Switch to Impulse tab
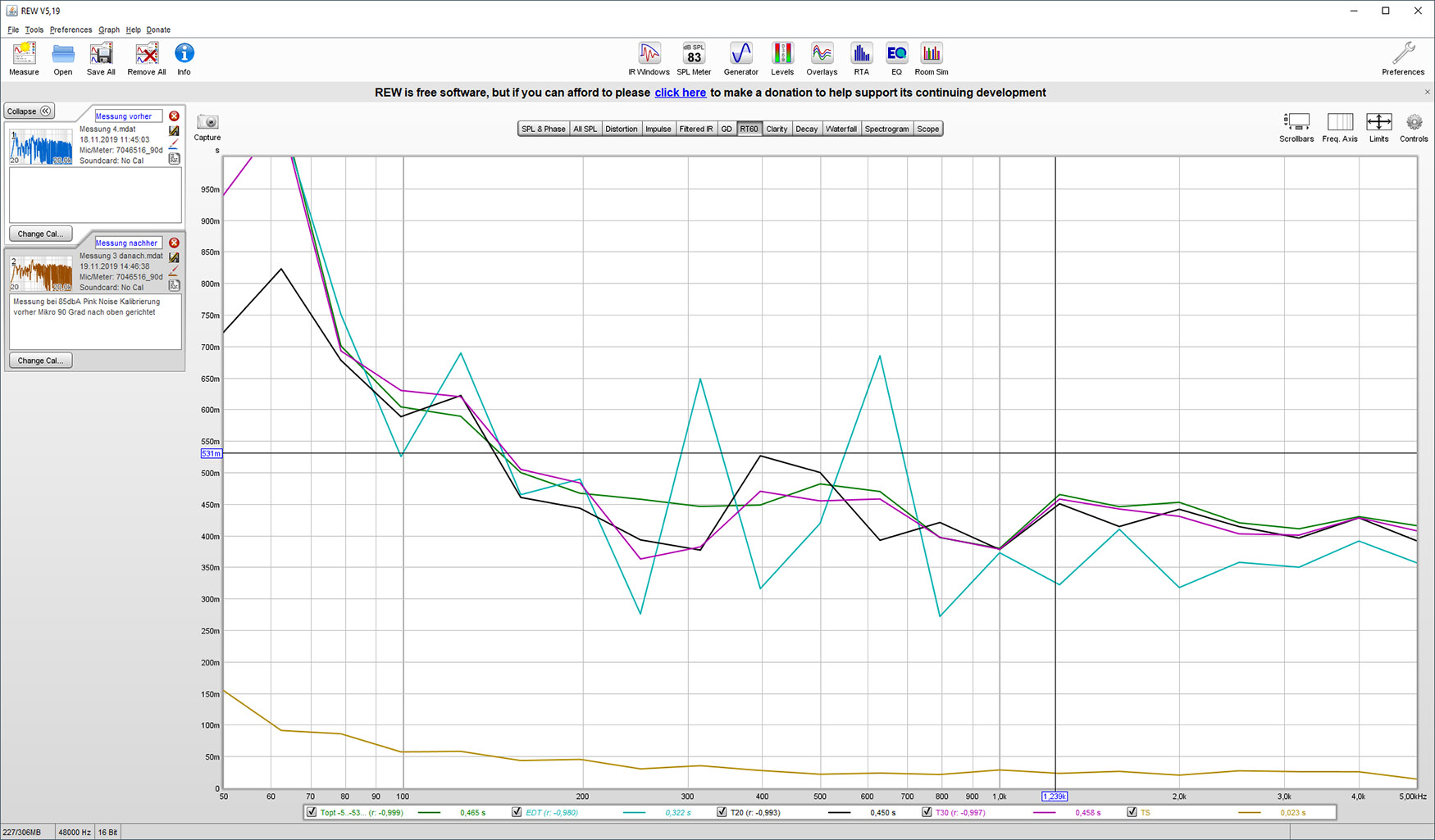1435x840 pixels. tap(658, 129)
